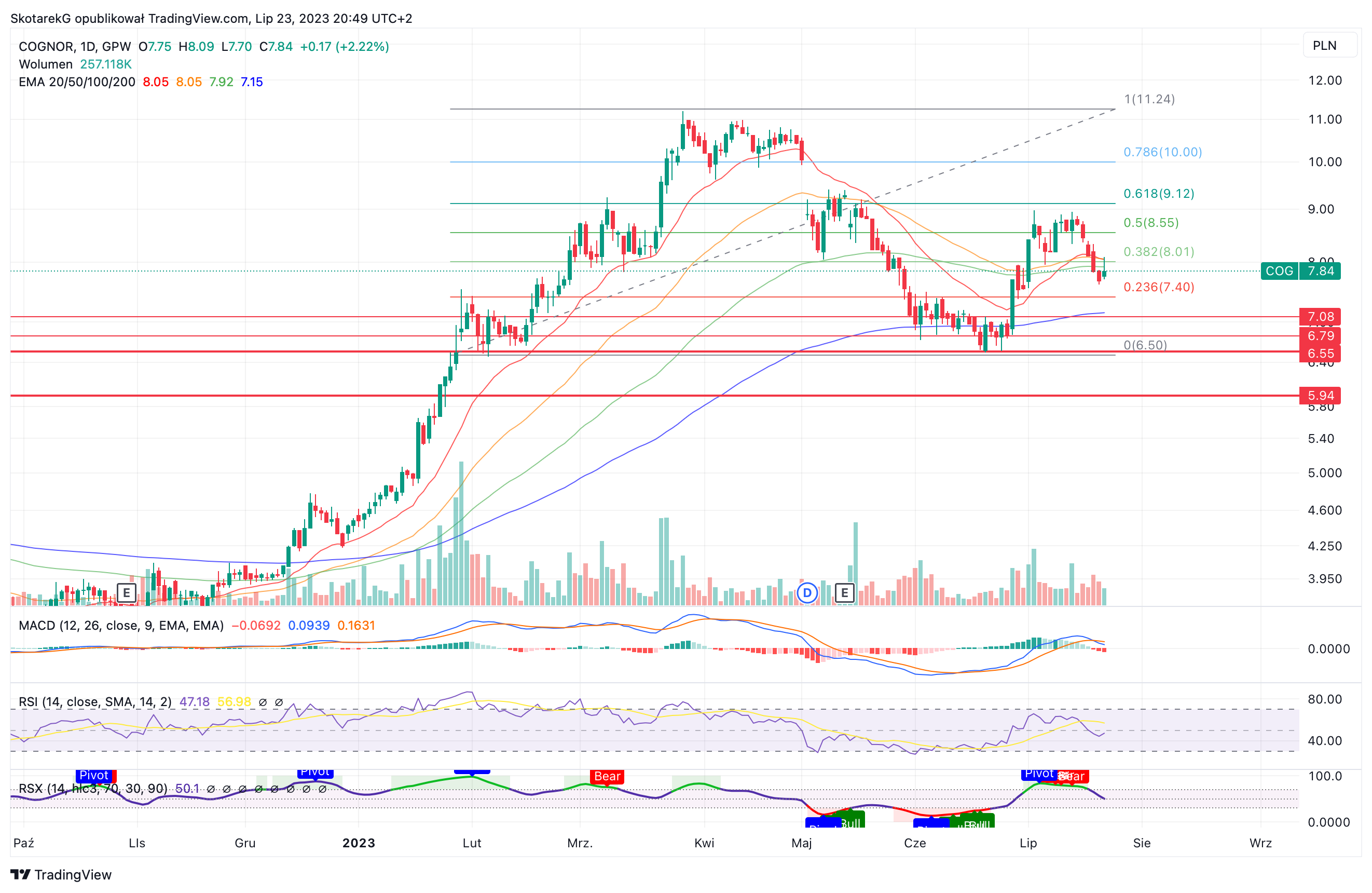The width and height of the screenshot is (1372, 893).
Task: Click the MACD histogram value −0.0692
Action: [x=256, y=626]
